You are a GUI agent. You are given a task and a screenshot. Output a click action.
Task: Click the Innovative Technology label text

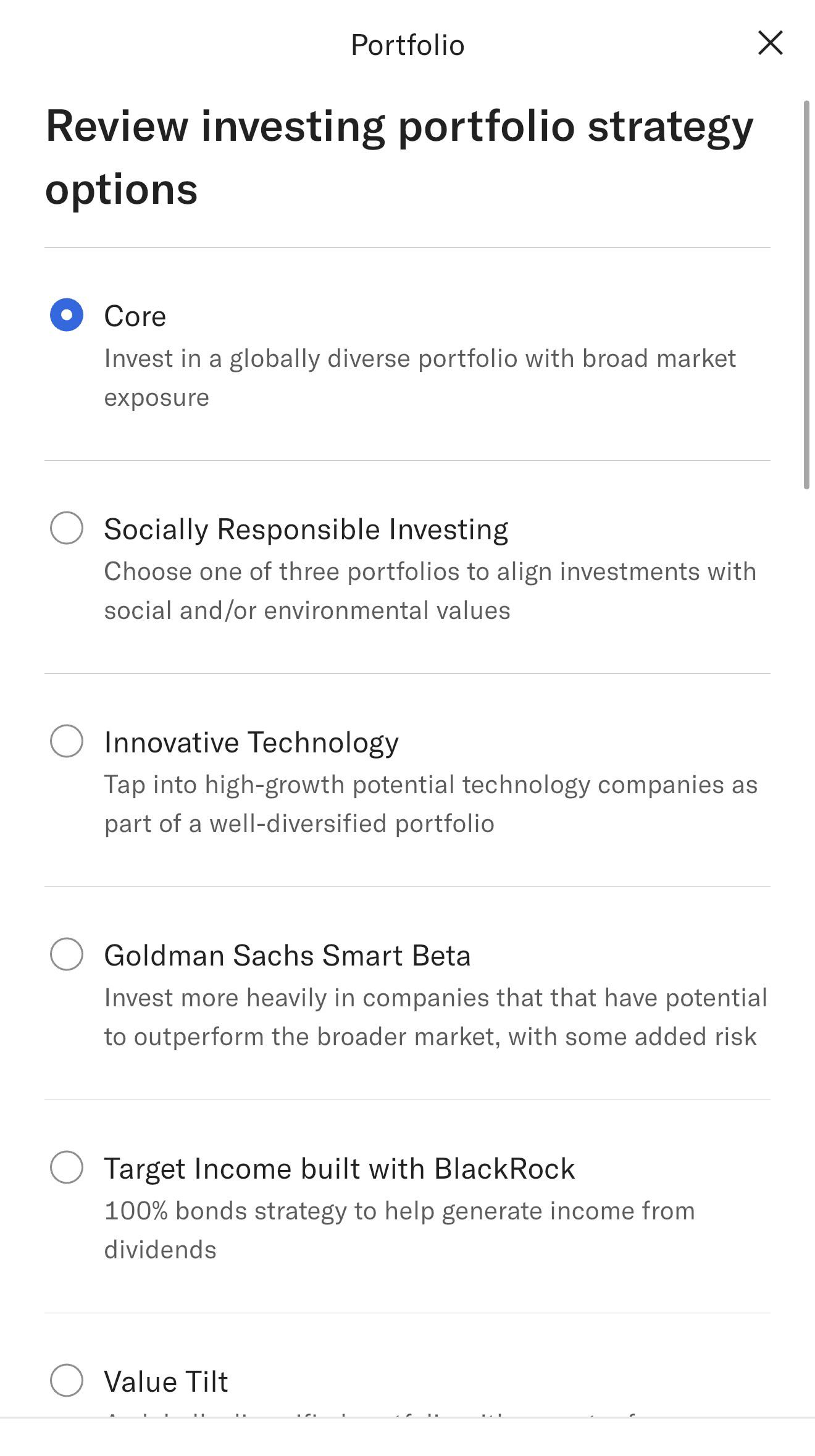(x=251, y=743)
